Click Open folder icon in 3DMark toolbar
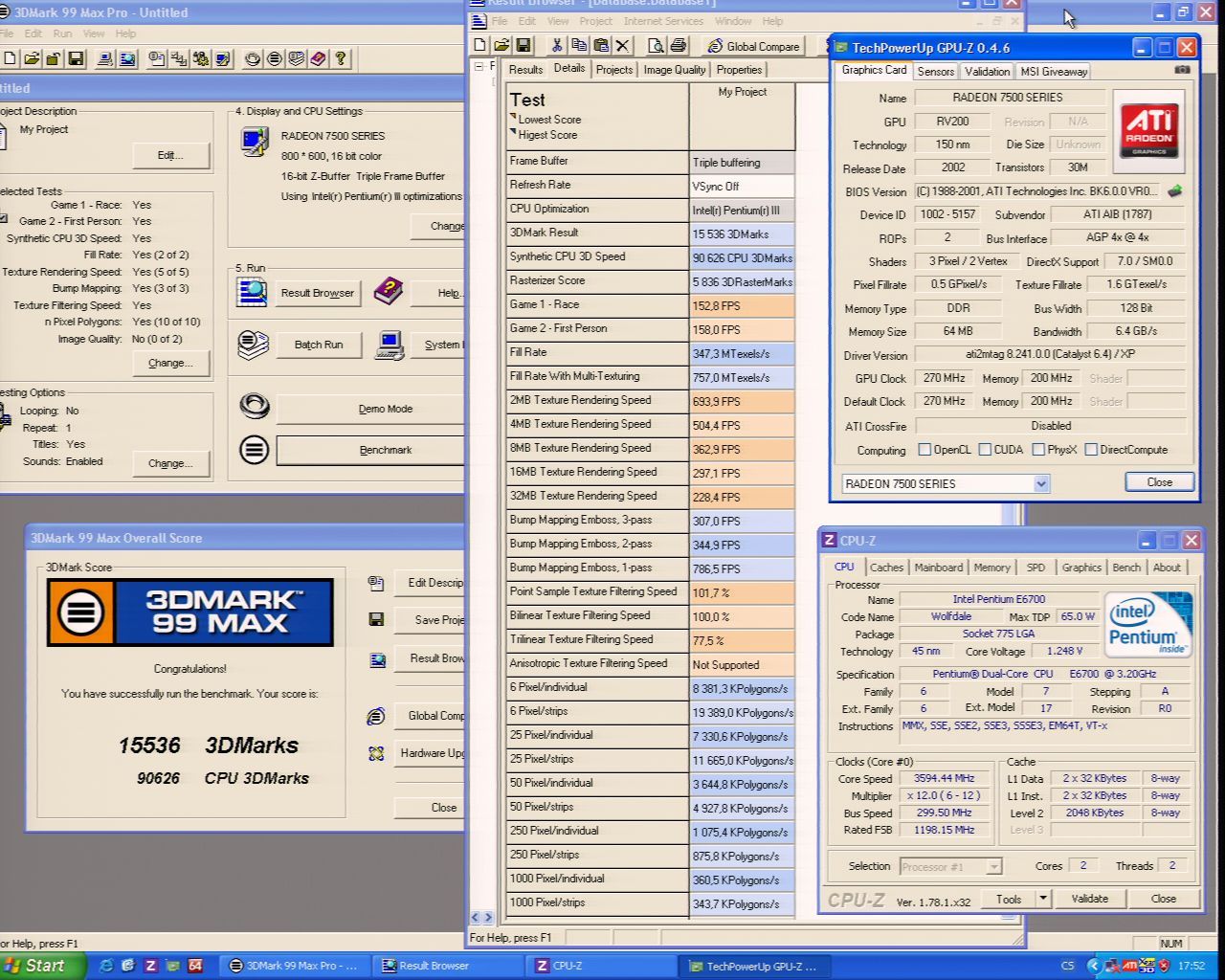 (32, 58)
